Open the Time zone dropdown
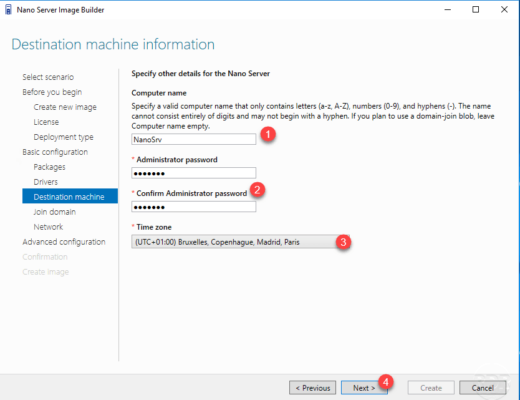This screenshot has height=400, width=520. tap(240, 242)
